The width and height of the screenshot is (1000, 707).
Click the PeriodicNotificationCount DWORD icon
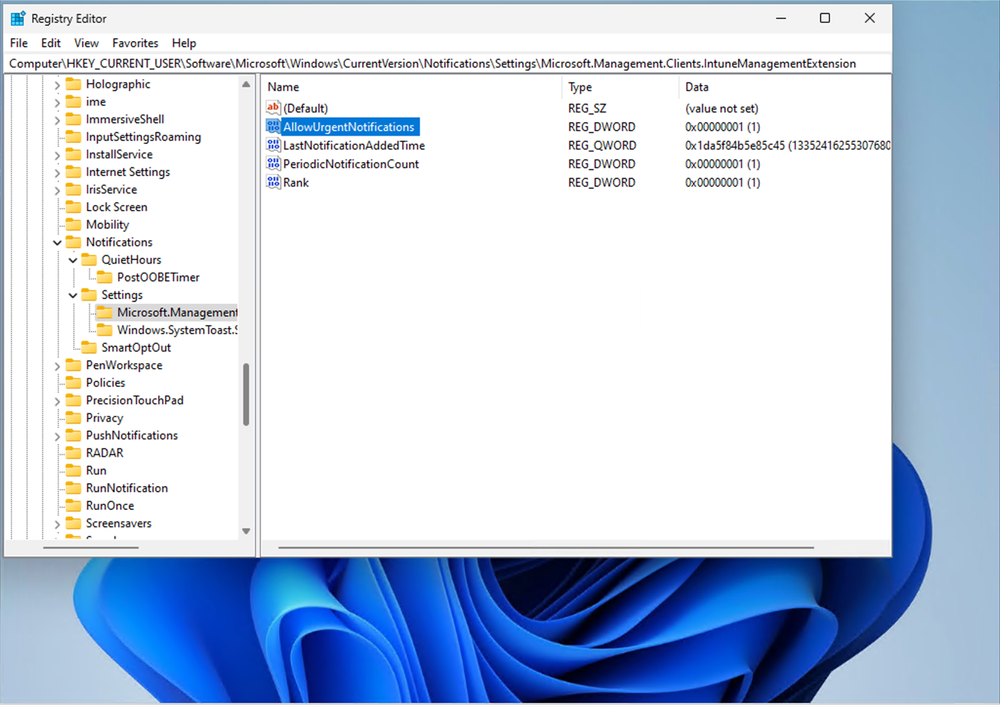click(x=273, y=163)
